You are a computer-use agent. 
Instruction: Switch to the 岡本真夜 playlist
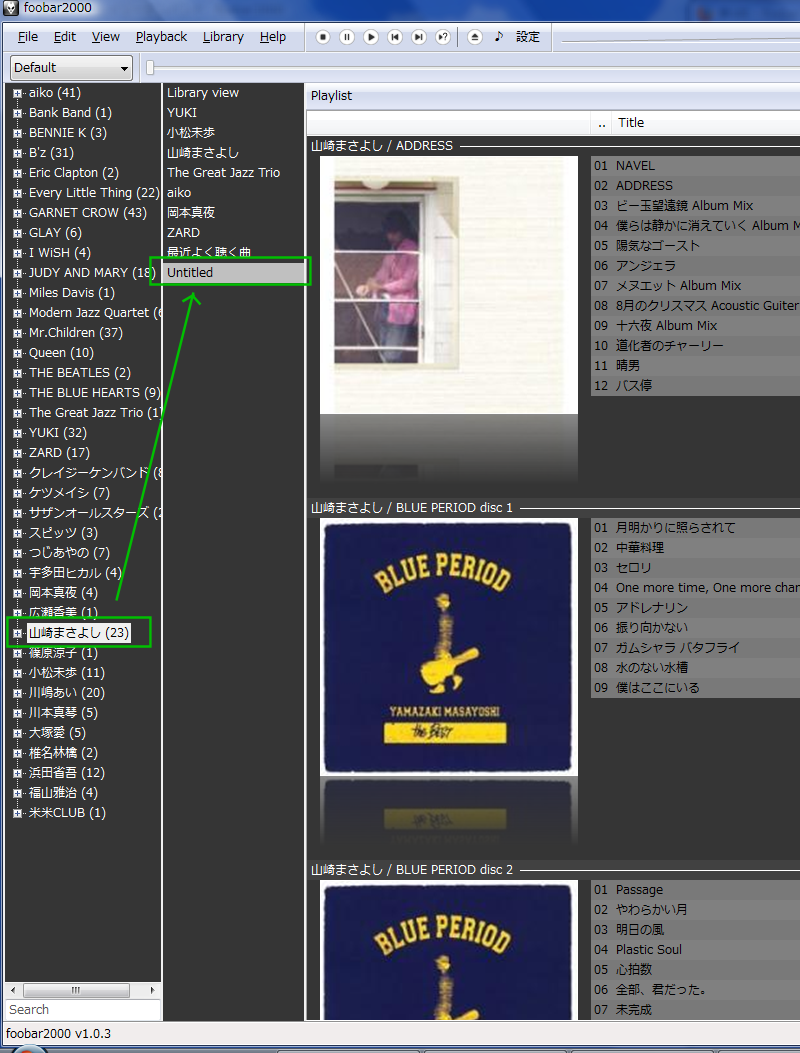pyautogui.click(x=191, y=213)
